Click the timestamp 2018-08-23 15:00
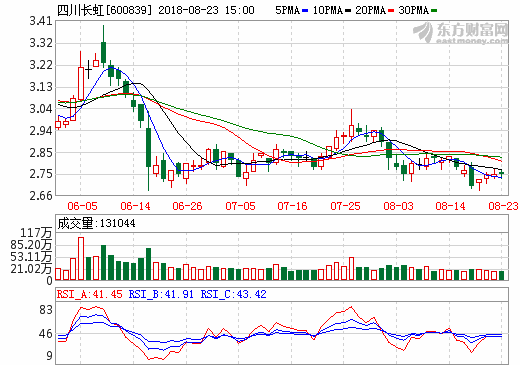This screenshot has width=520, height=365. (206, 10)
